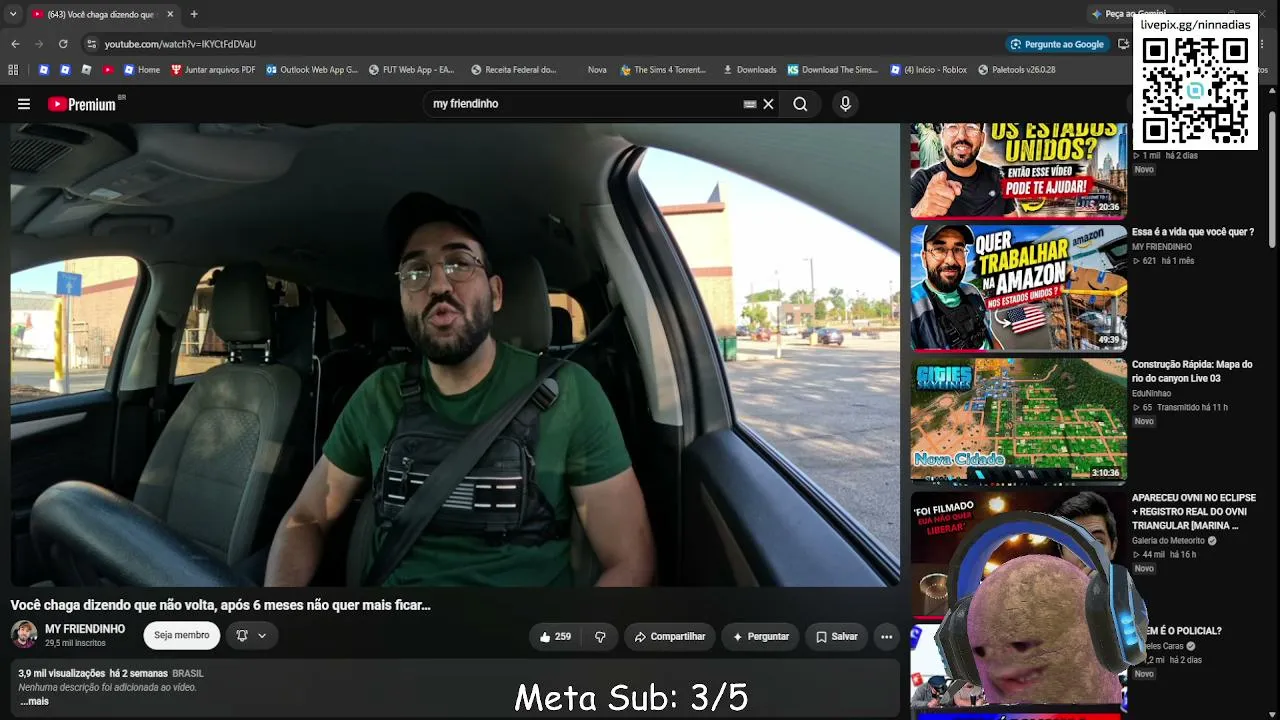The height and width of the screenshot is (720, 1280).
Task: Open the YouTube bookmark icon in bookmarks bar
Action: pyautogui.click(x=108, y=70)
